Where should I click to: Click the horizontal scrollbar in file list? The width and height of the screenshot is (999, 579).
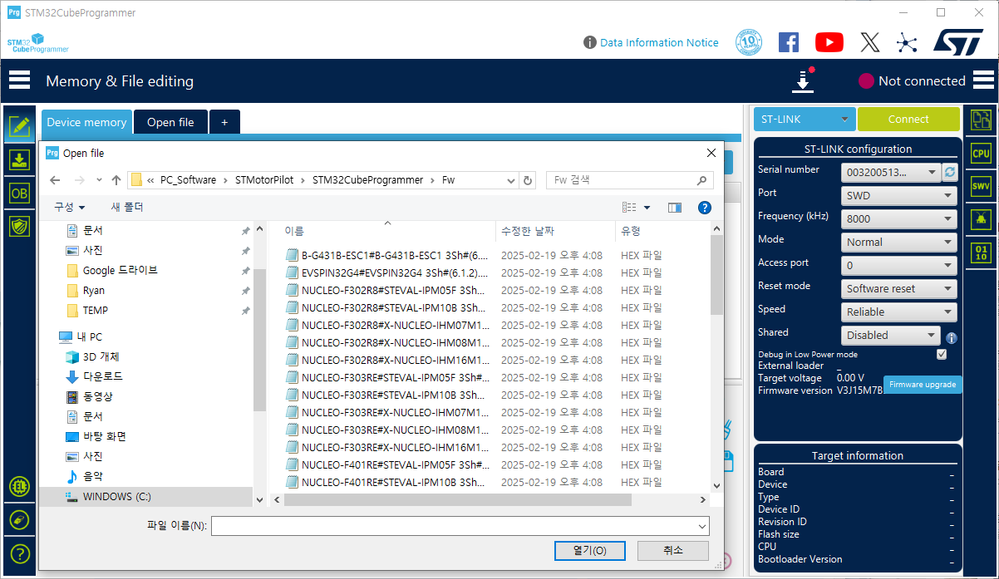[457, 500]
